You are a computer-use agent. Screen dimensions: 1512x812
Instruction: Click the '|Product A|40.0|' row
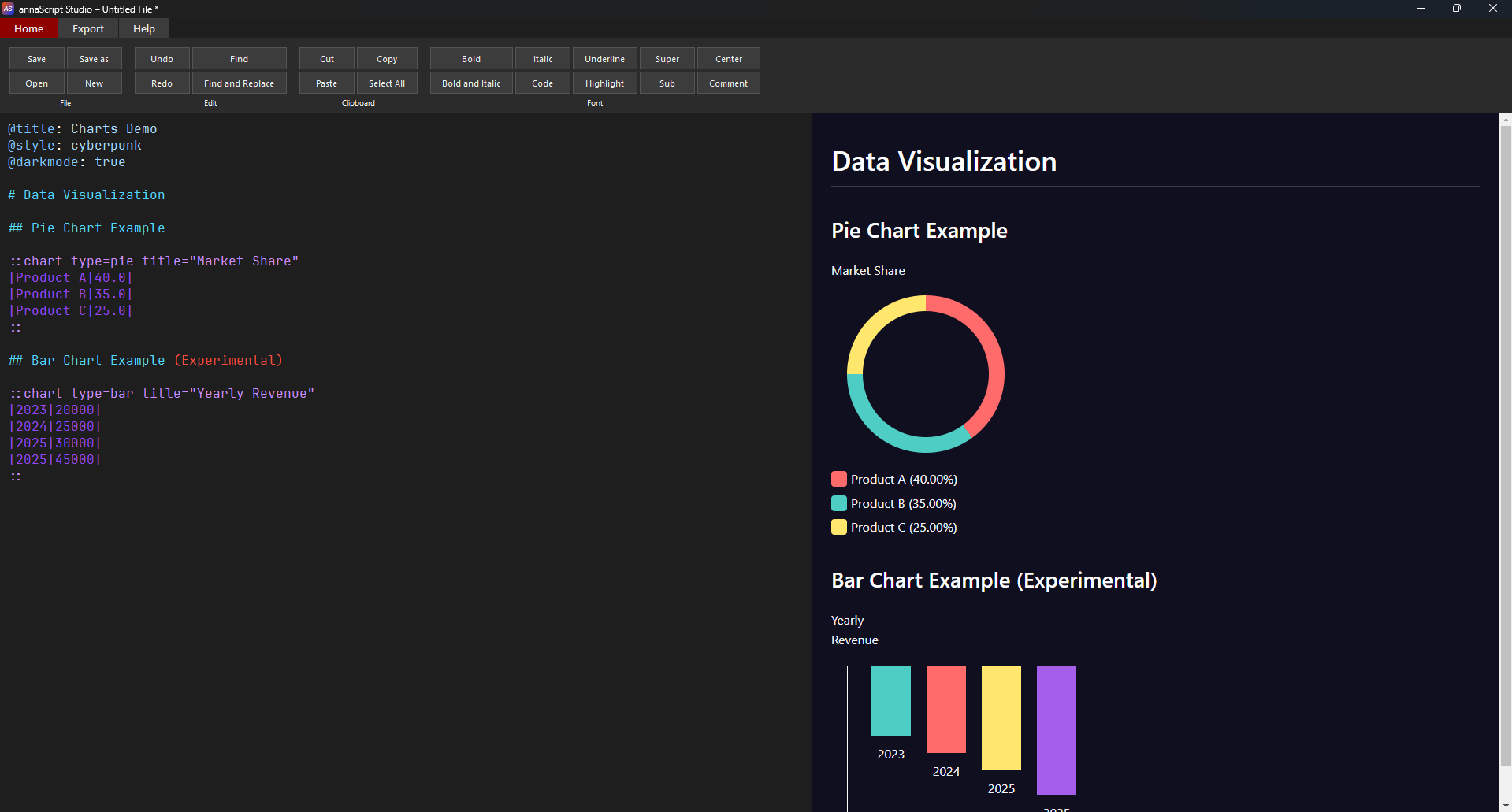(71, 277)
